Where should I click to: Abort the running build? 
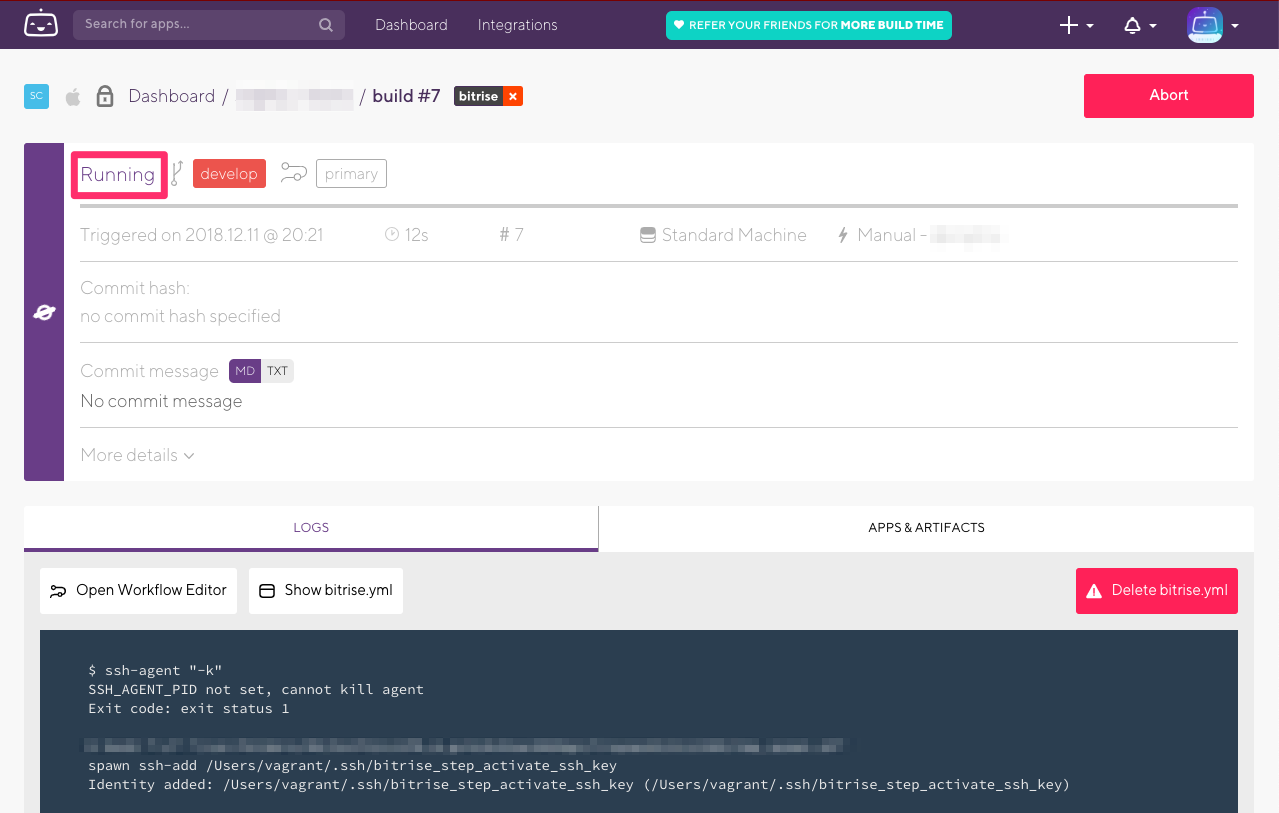(x=1168, y=95)
